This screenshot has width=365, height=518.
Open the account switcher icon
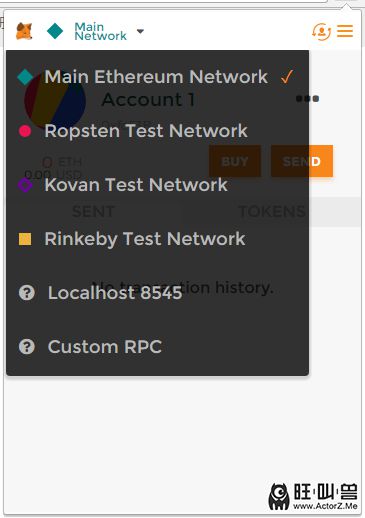(x=321, y=32)
